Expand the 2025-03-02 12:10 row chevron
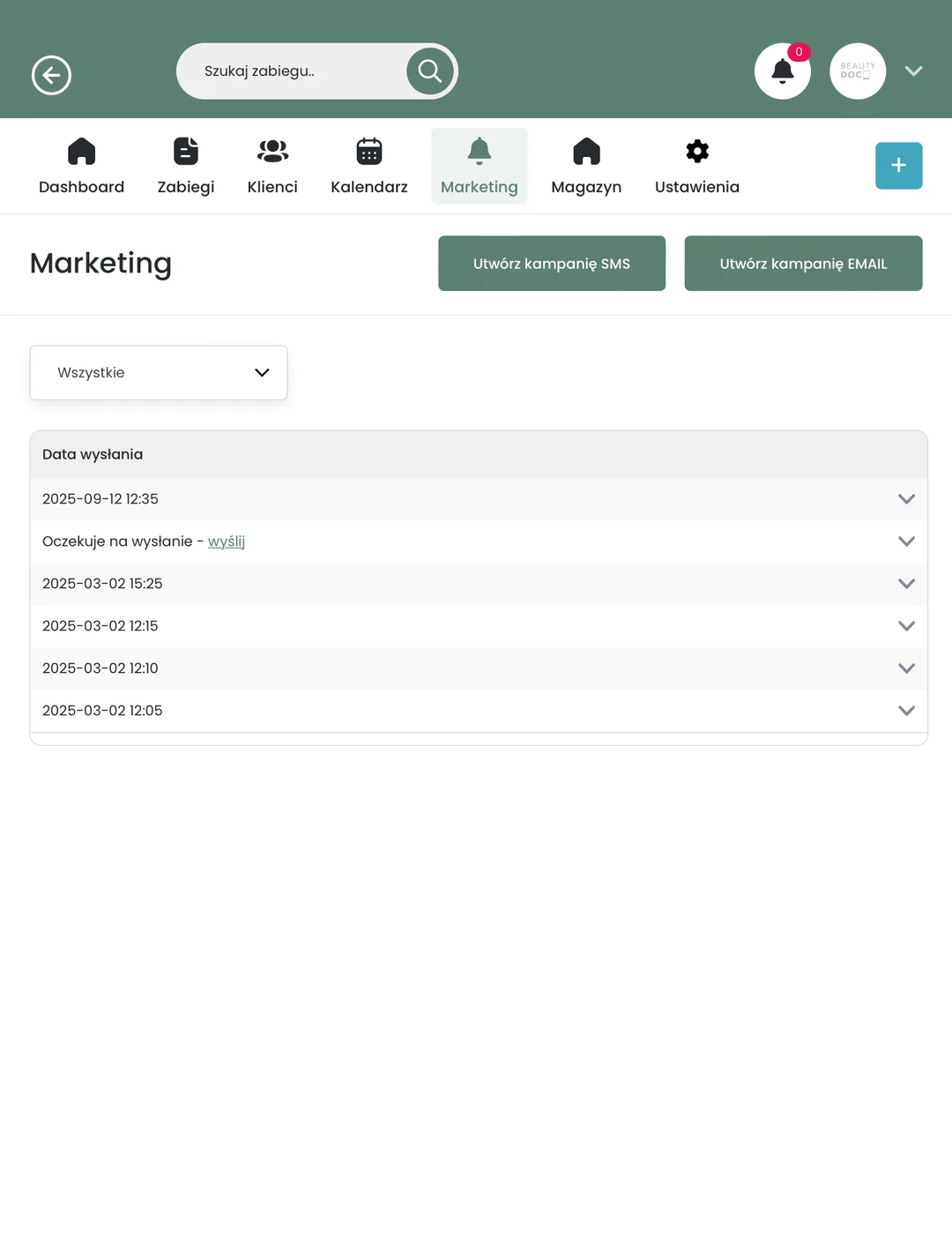 tap(906, 668)
